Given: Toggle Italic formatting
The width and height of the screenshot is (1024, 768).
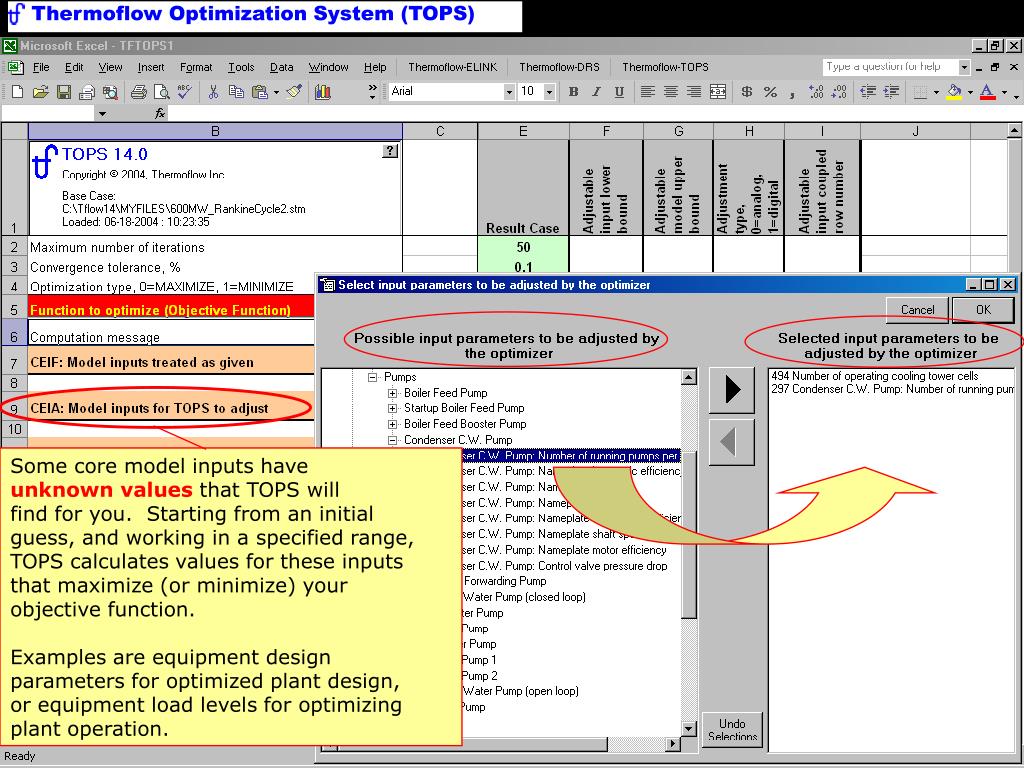Looking at the screenshot, I should click(x=596, y=92).
